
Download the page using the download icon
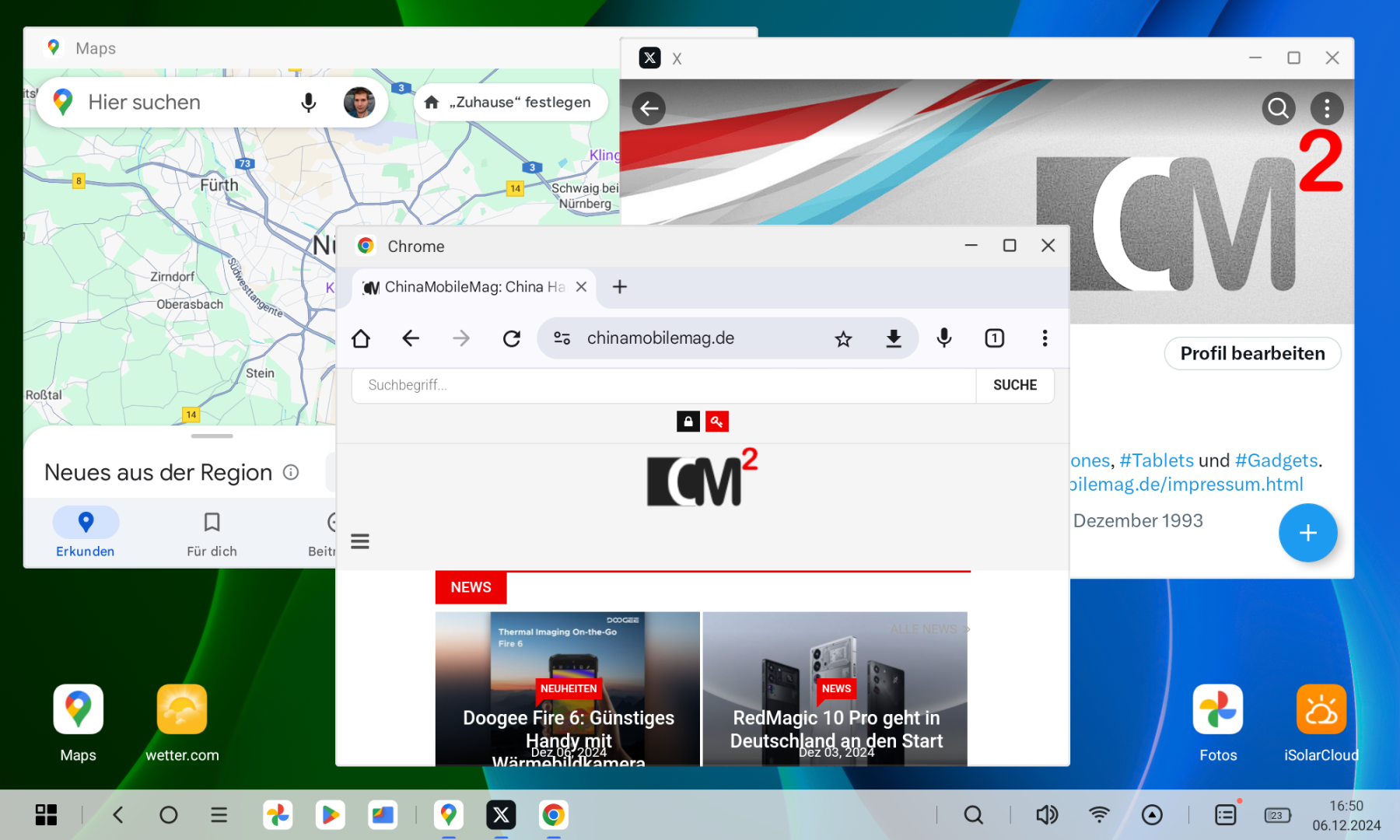tap(894, 338)
